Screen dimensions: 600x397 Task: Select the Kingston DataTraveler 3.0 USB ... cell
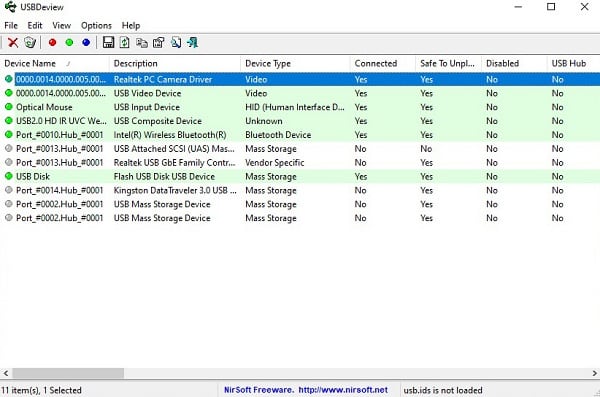(175, 190)
